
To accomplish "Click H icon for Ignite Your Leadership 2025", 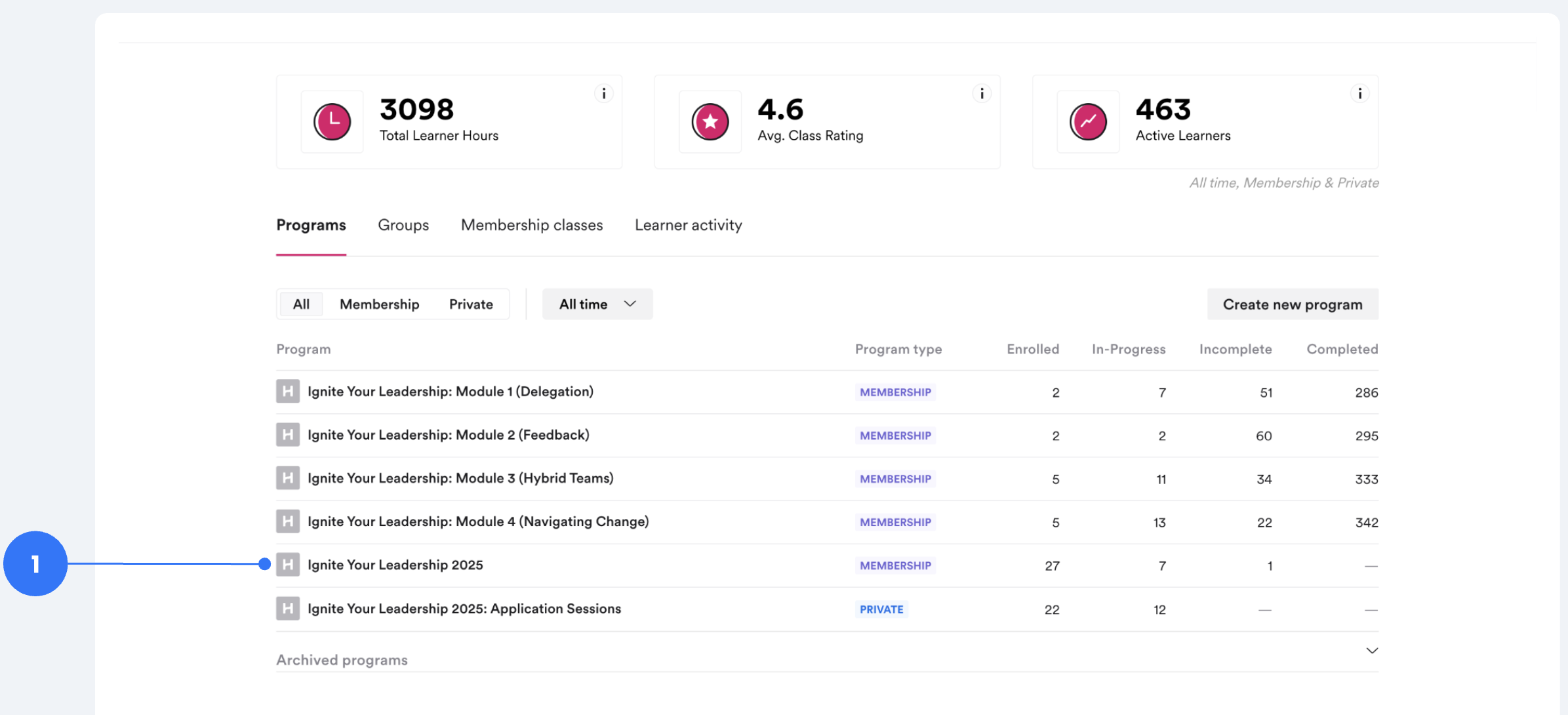I will click(x=288, y=565).
